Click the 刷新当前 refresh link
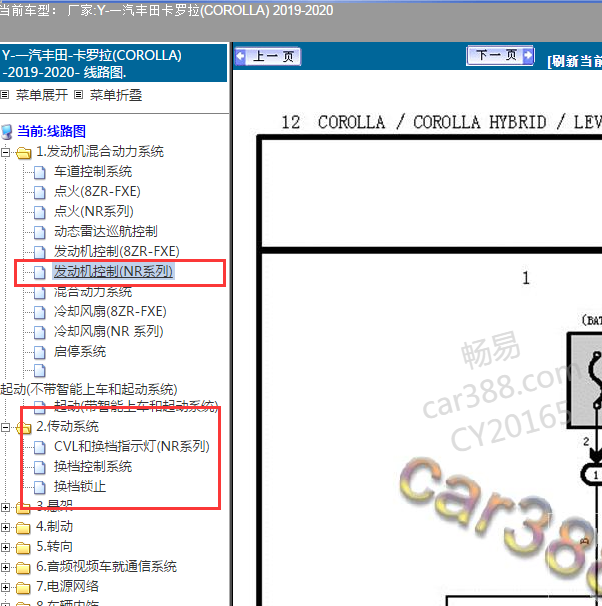The height and width of the screenshot is (606, 602). (x=574, y=61)
